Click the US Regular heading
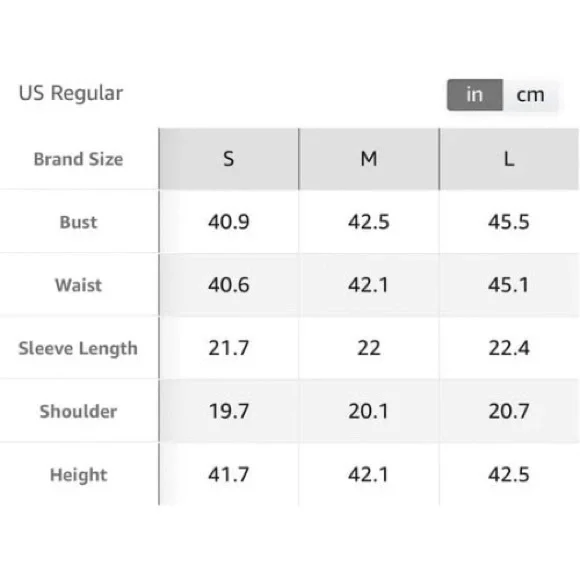 coord(71,93)
